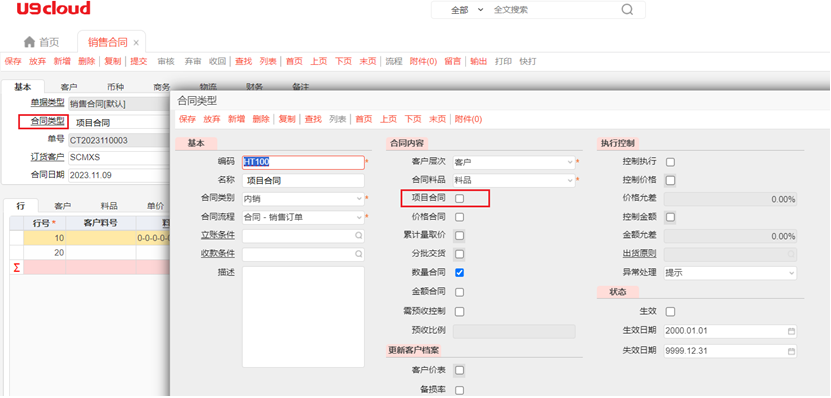Toggle the 累计量取价 checkbox
This screenshot has height=398, width=831.
(x=459, y=235)
